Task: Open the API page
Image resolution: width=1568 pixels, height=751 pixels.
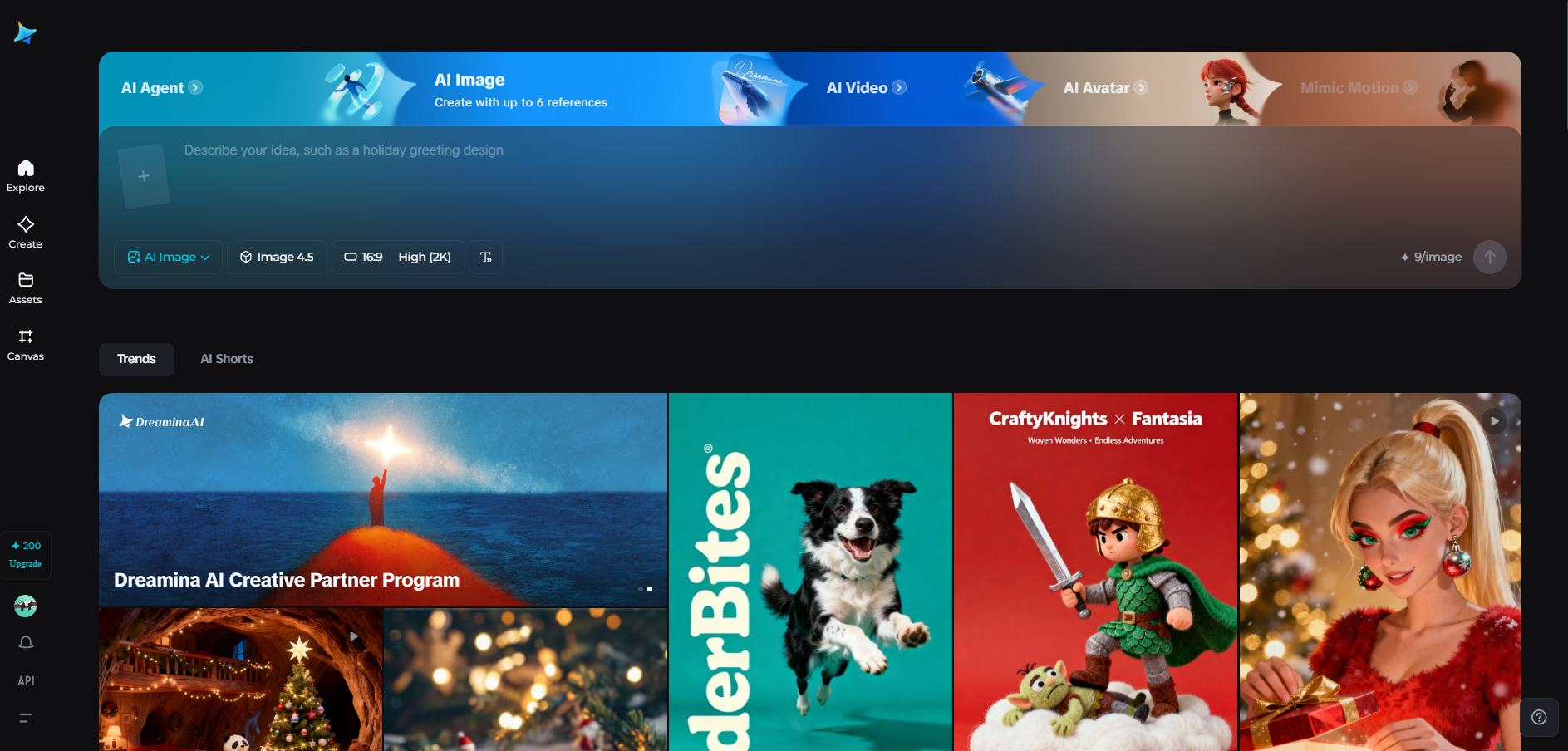Action: click(26, 680)
